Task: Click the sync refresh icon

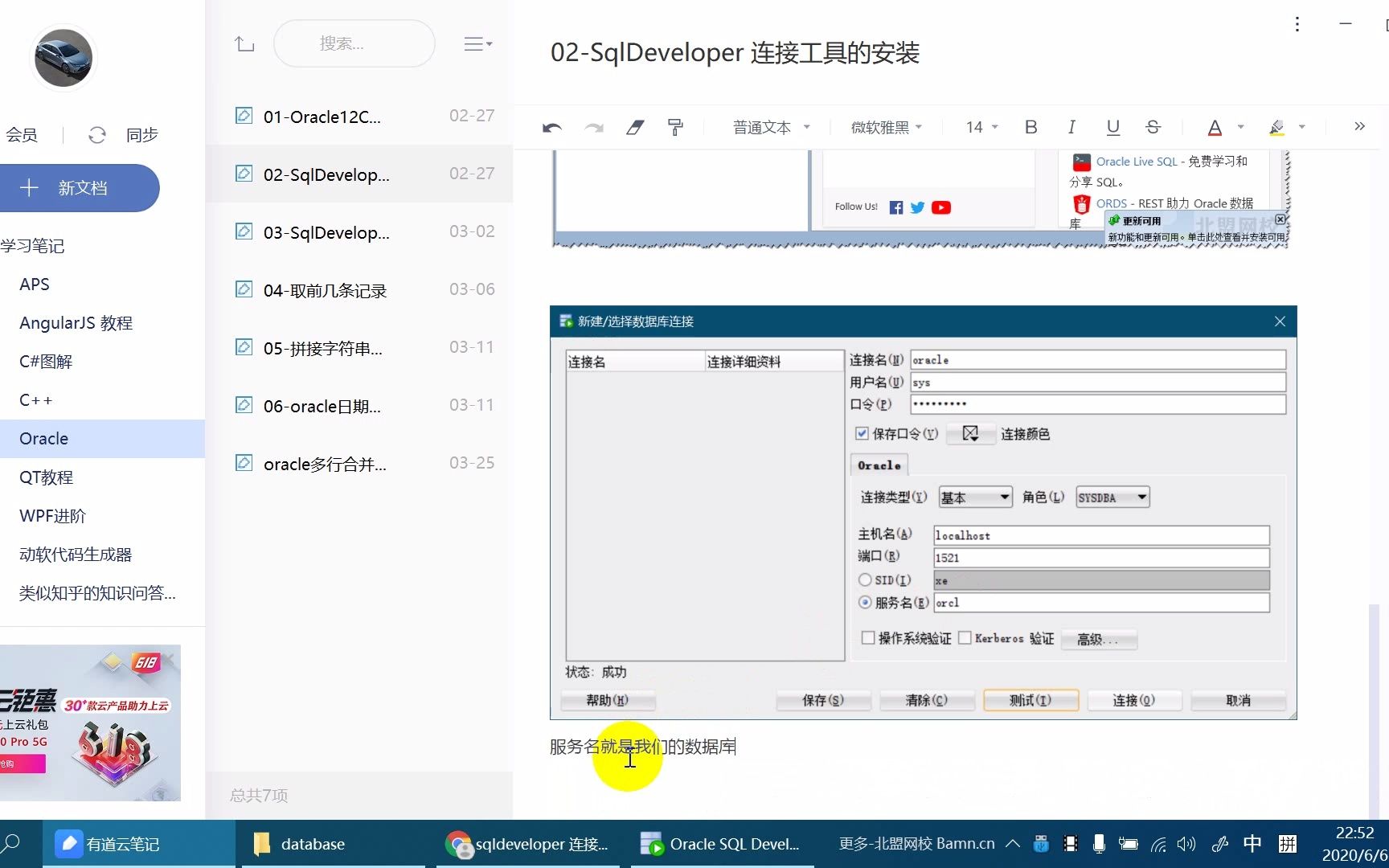Action: (97, 135)
